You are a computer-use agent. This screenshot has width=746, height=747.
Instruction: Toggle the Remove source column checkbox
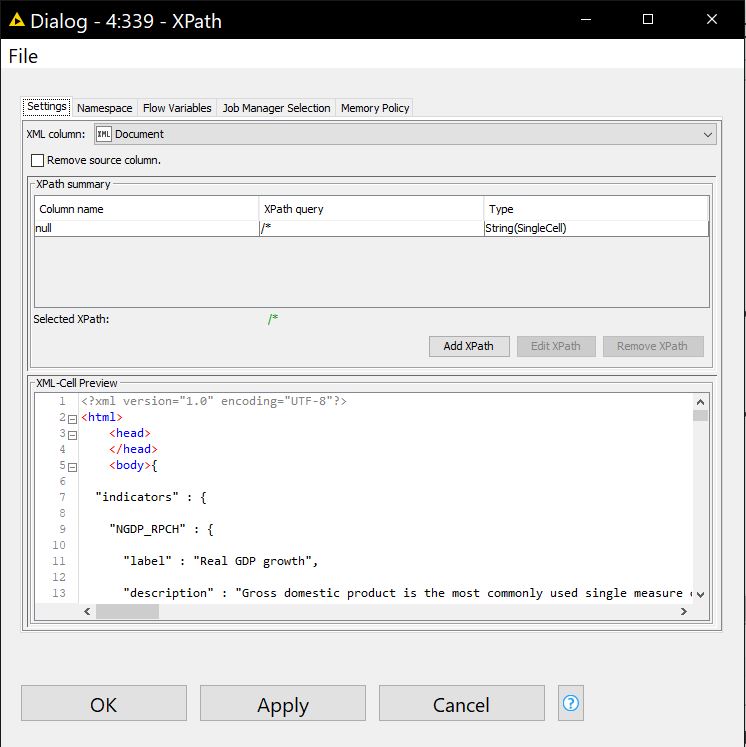point(37,161)
